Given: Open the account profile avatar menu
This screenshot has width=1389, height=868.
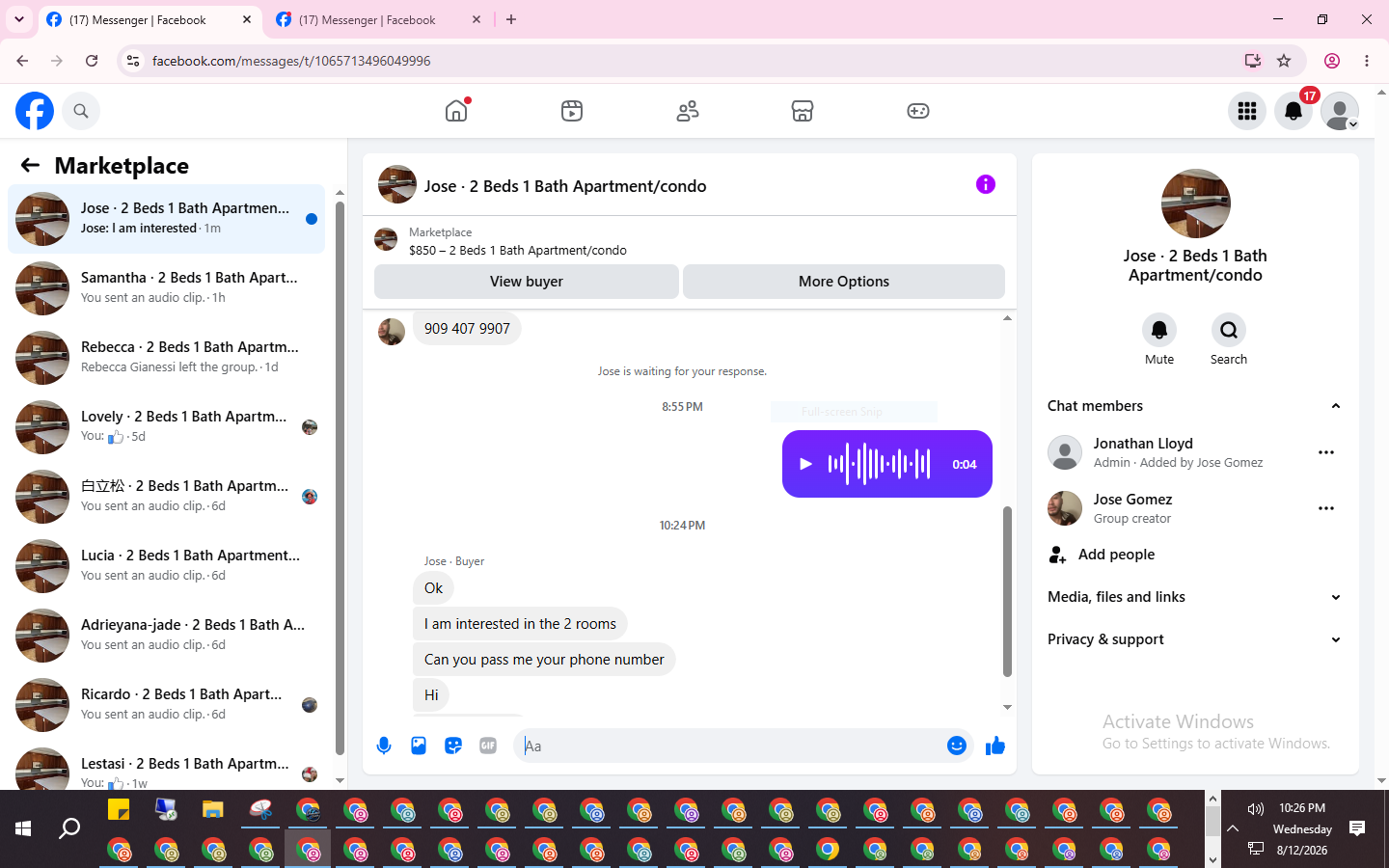Looking at the screenshot, I should pyautogui.click(x=1340, y=111).
